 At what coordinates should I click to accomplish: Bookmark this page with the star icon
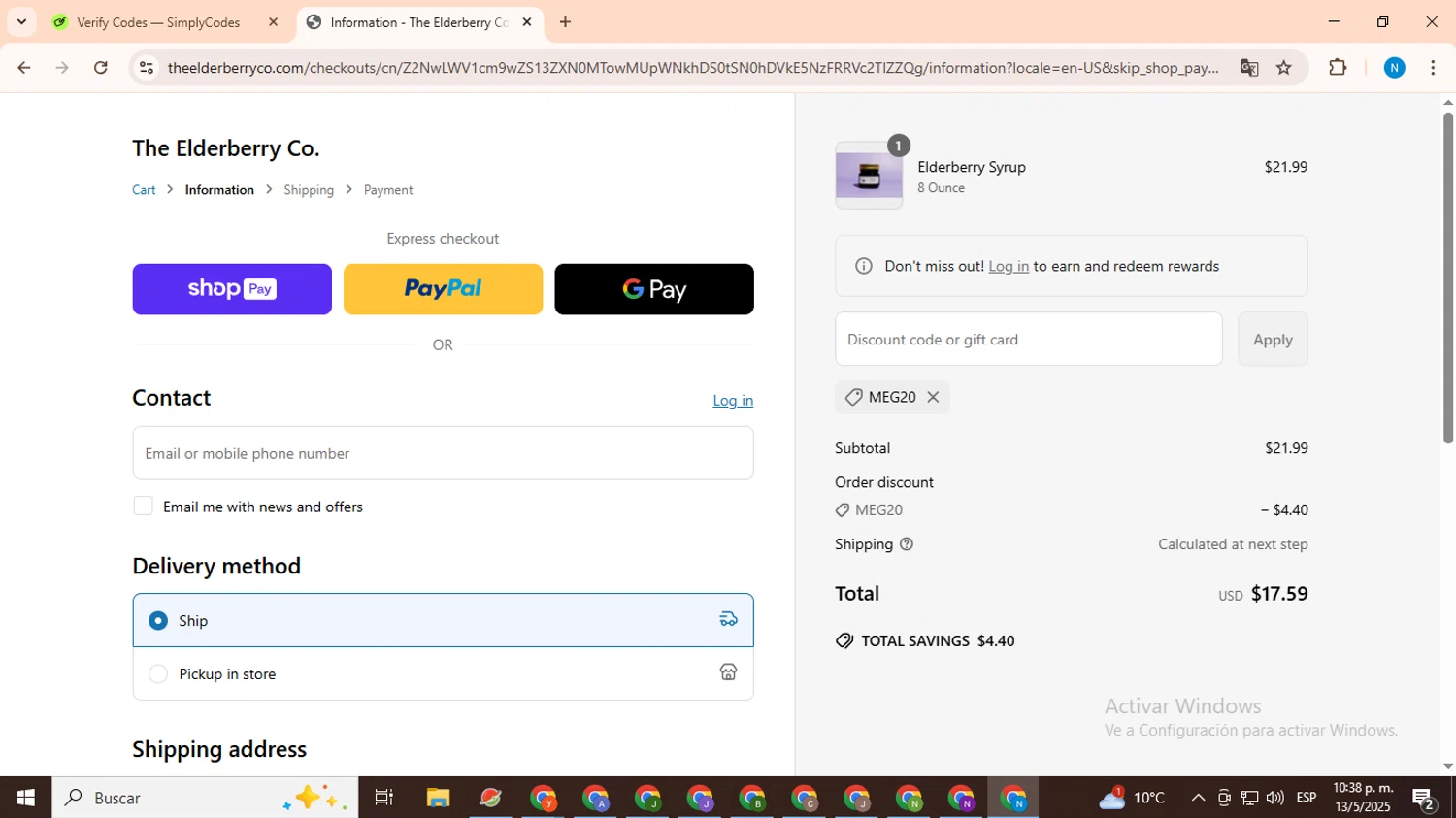[x=1284, y=68]
